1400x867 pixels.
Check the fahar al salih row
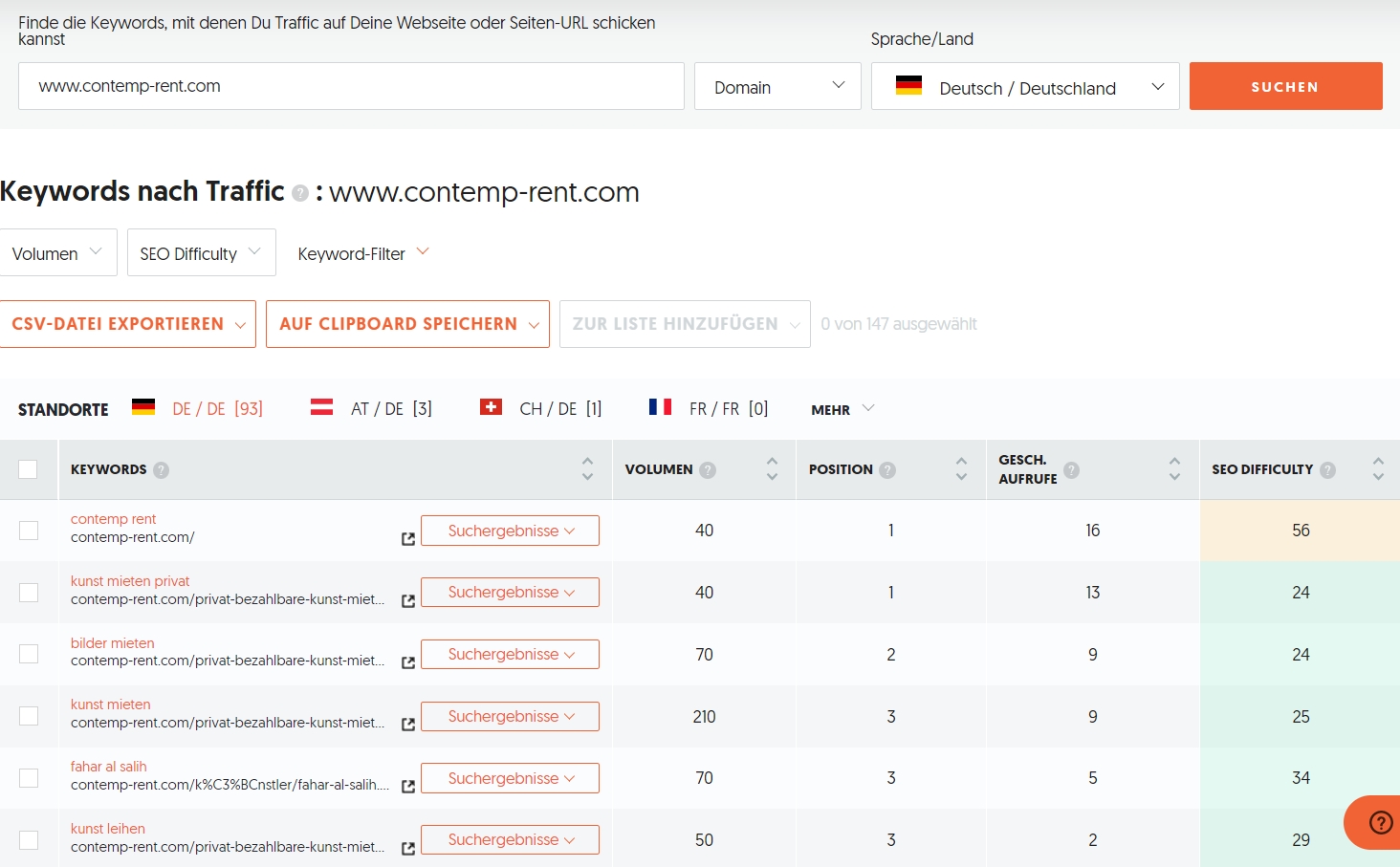click(29, 778)
